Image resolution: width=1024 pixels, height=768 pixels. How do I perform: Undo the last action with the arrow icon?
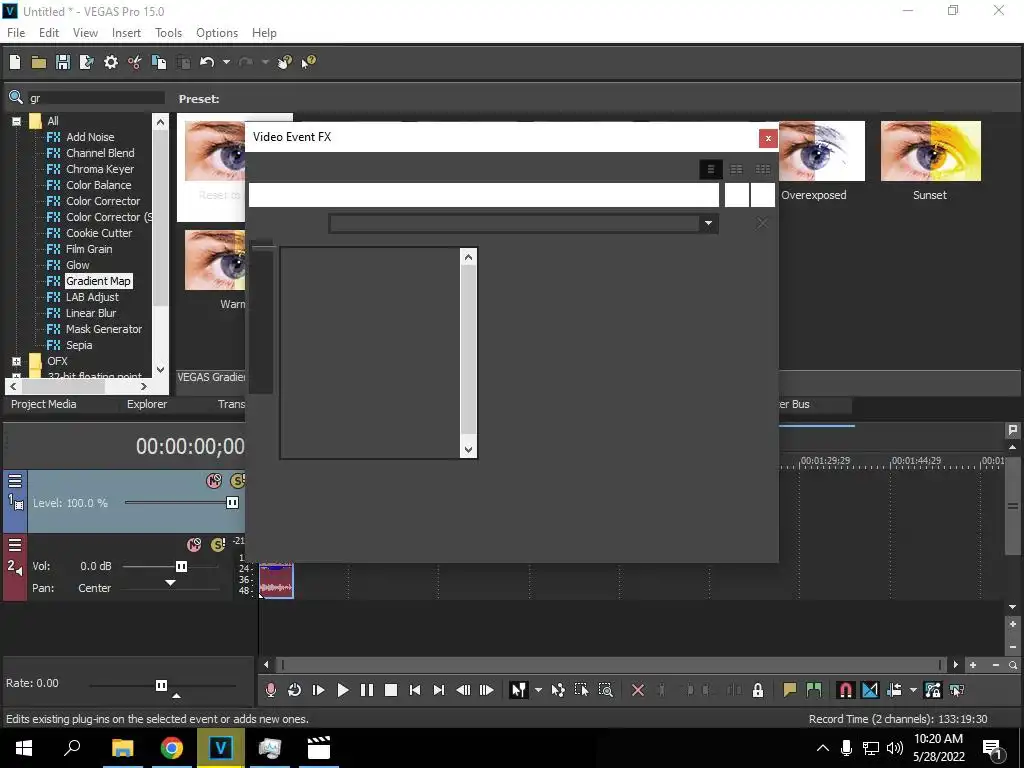coord(207,62)
